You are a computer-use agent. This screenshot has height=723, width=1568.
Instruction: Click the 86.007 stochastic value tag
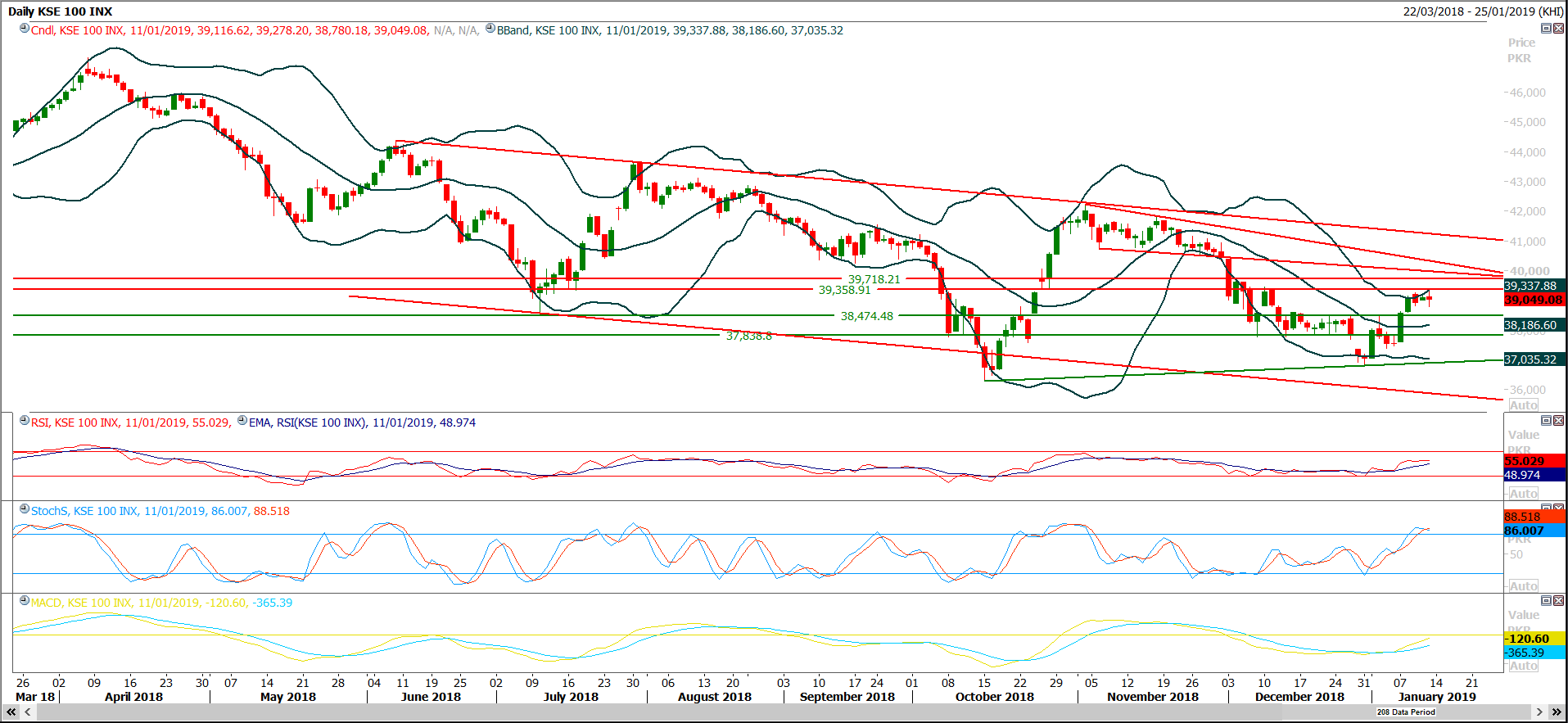[1534, 531]
